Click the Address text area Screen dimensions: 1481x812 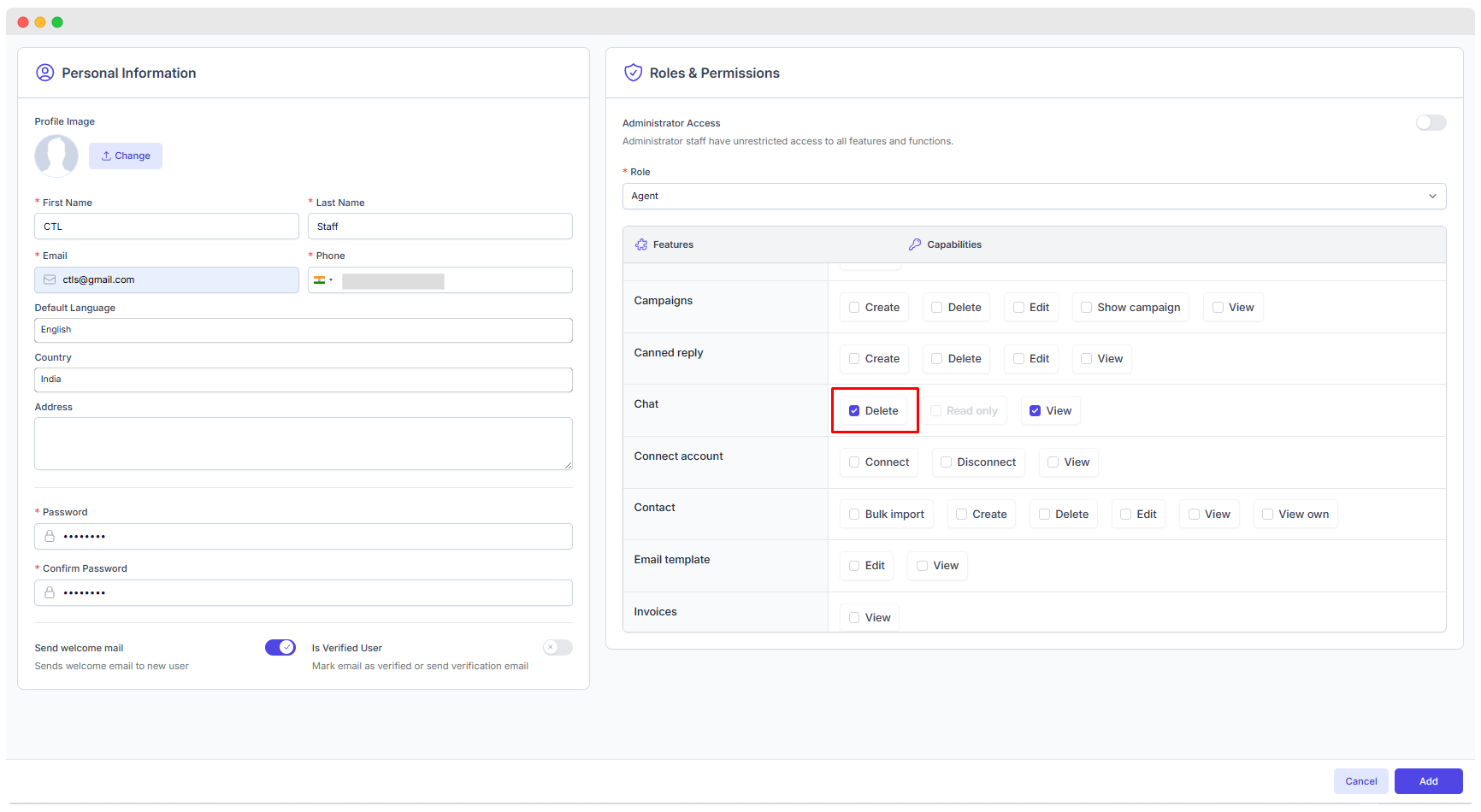click(304, 444)
